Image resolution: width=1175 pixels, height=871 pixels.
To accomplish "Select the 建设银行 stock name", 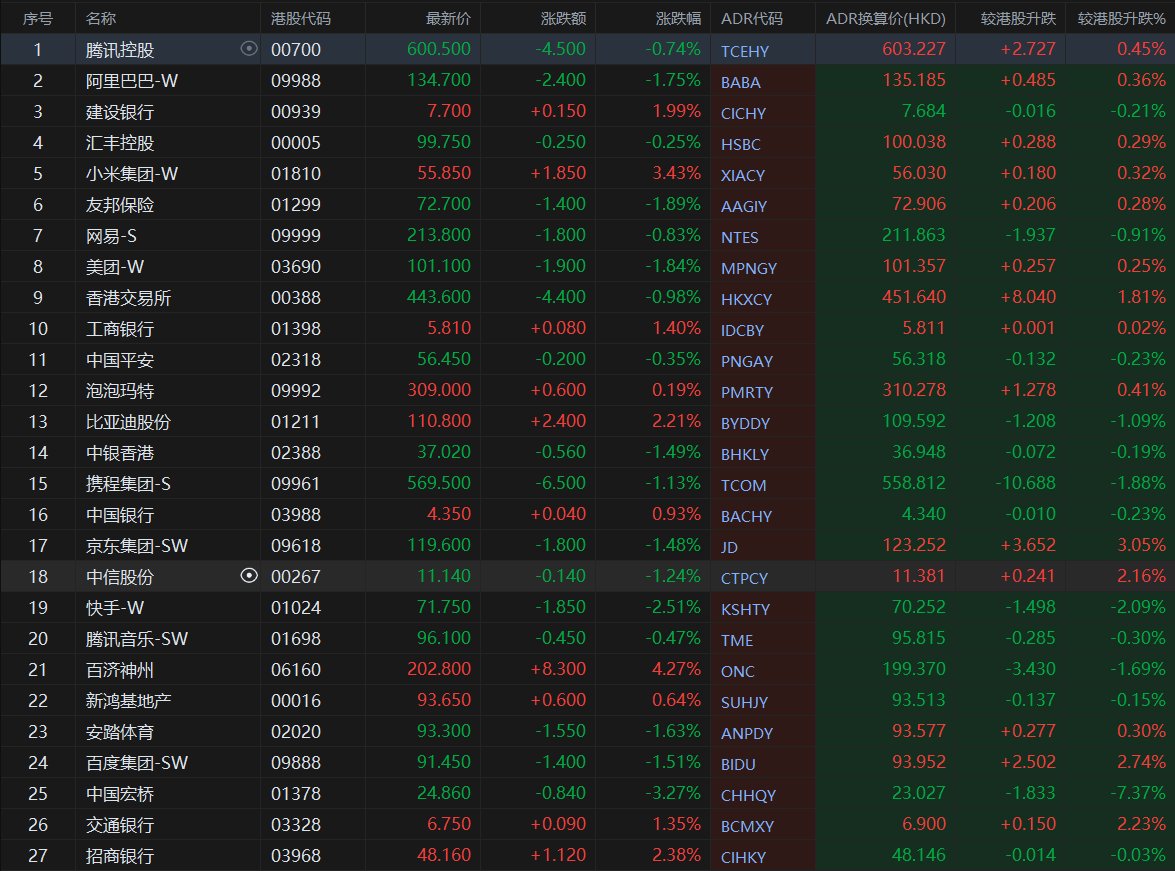I will 120,112.
